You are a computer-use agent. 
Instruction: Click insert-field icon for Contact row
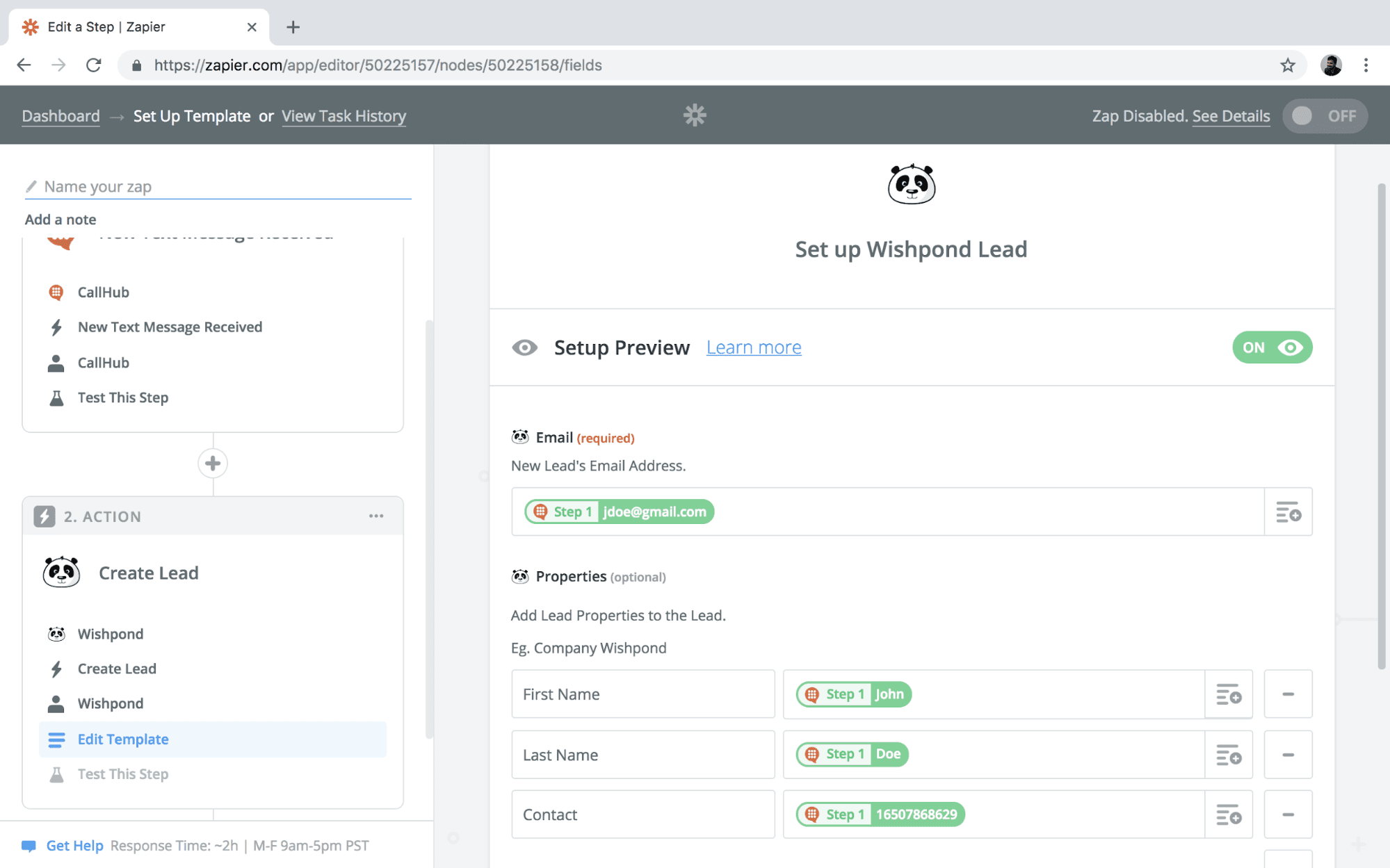[1228, 814]
